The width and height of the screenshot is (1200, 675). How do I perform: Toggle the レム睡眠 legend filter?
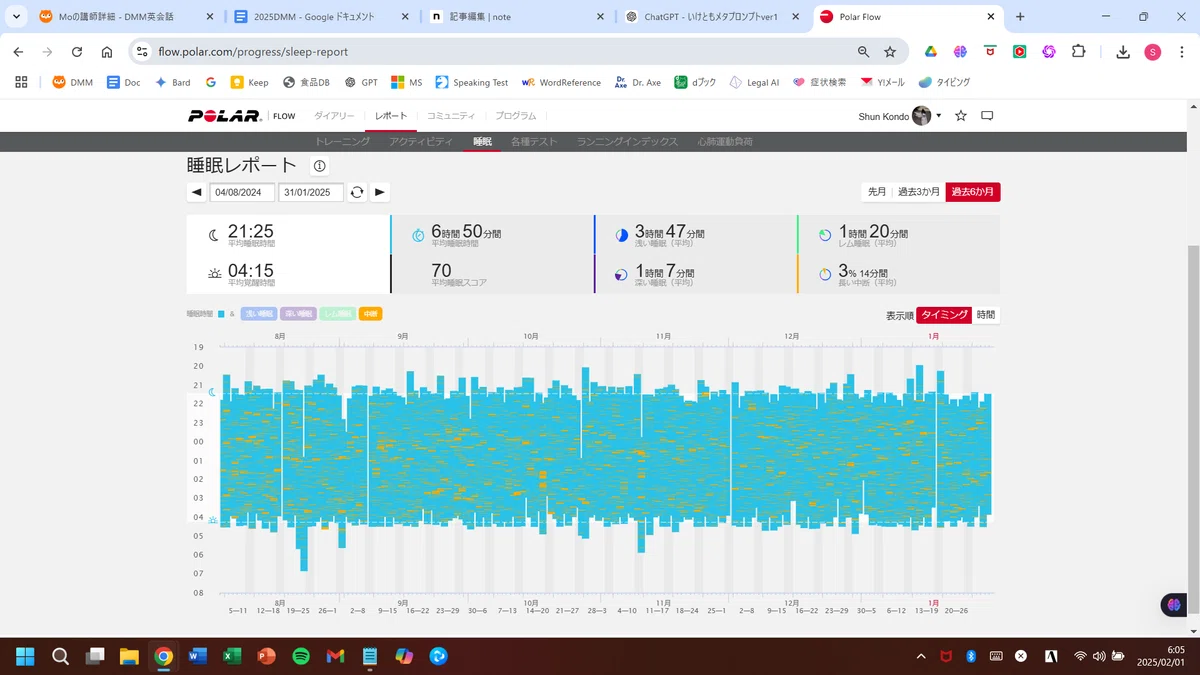coord(337,314)
